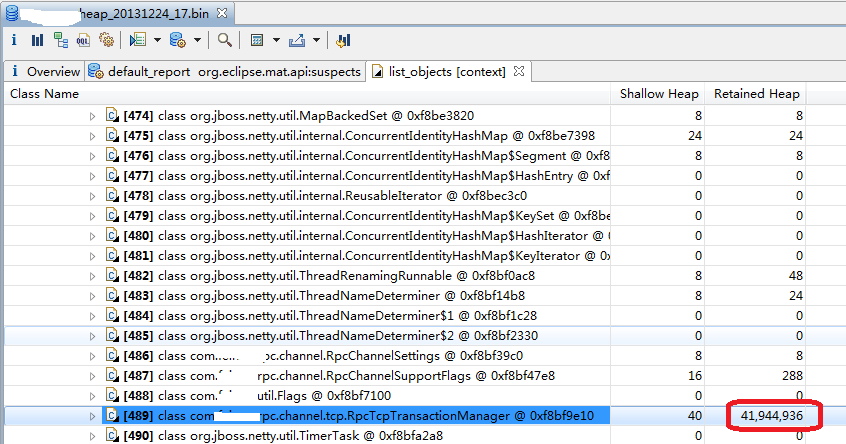Screen dimensions: 846x444
Task: Click the info icon on Overview tab
Action: click(15, 71)
